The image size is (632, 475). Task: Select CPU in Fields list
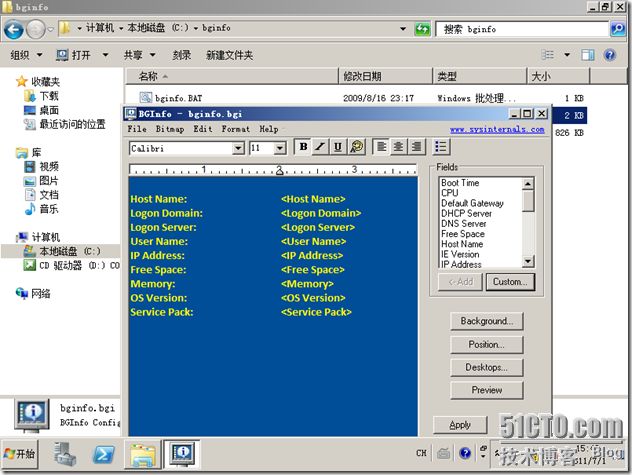click(x=449, y=193)
